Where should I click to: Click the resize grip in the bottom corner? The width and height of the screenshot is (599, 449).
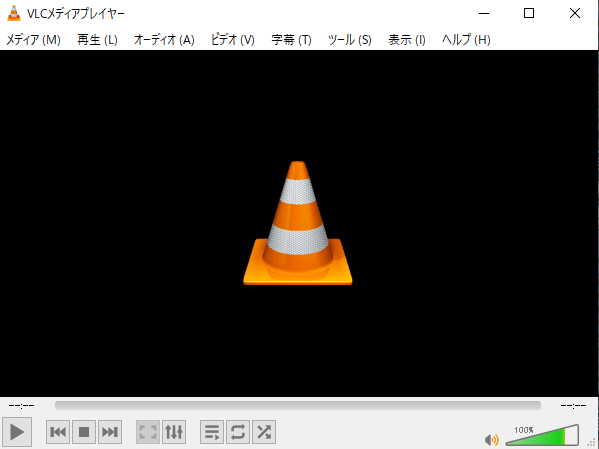tap(592, 442)
